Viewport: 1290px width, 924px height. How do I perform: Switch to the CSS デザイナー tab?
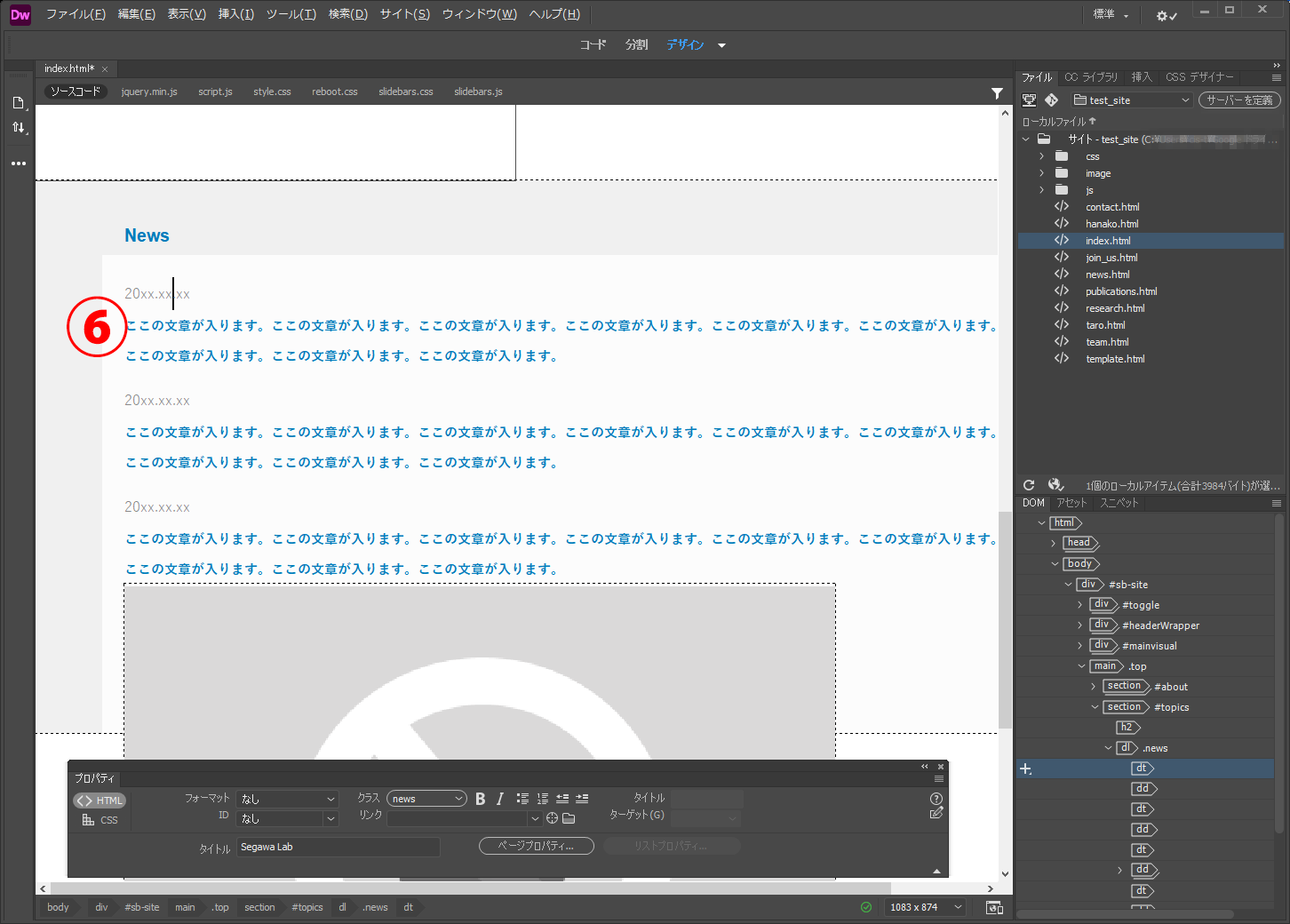(1199, 77)
